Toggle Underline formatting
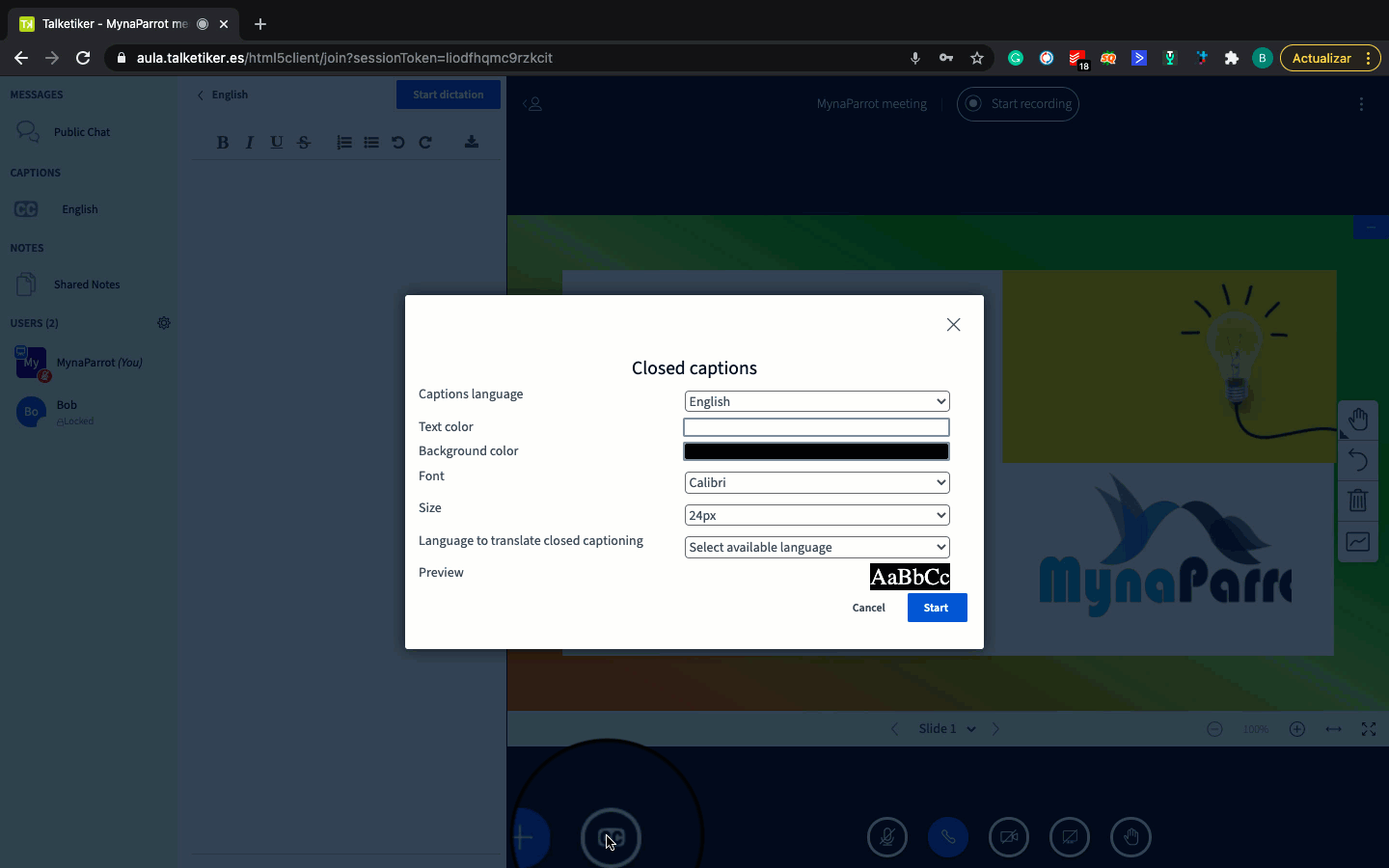1389x868 pixels. (277, 143)
